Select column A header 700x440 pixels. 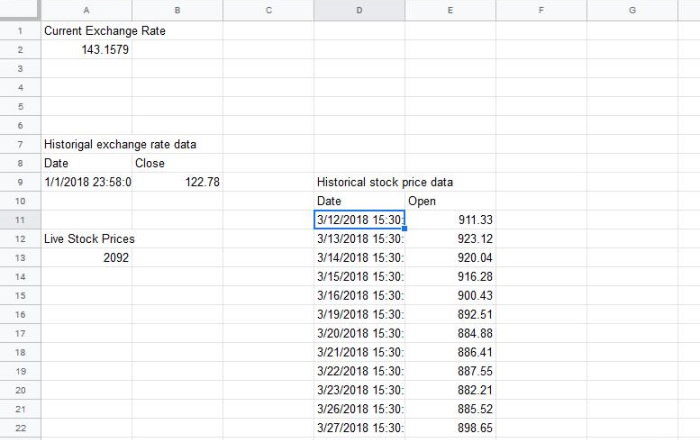coord(86,10)
